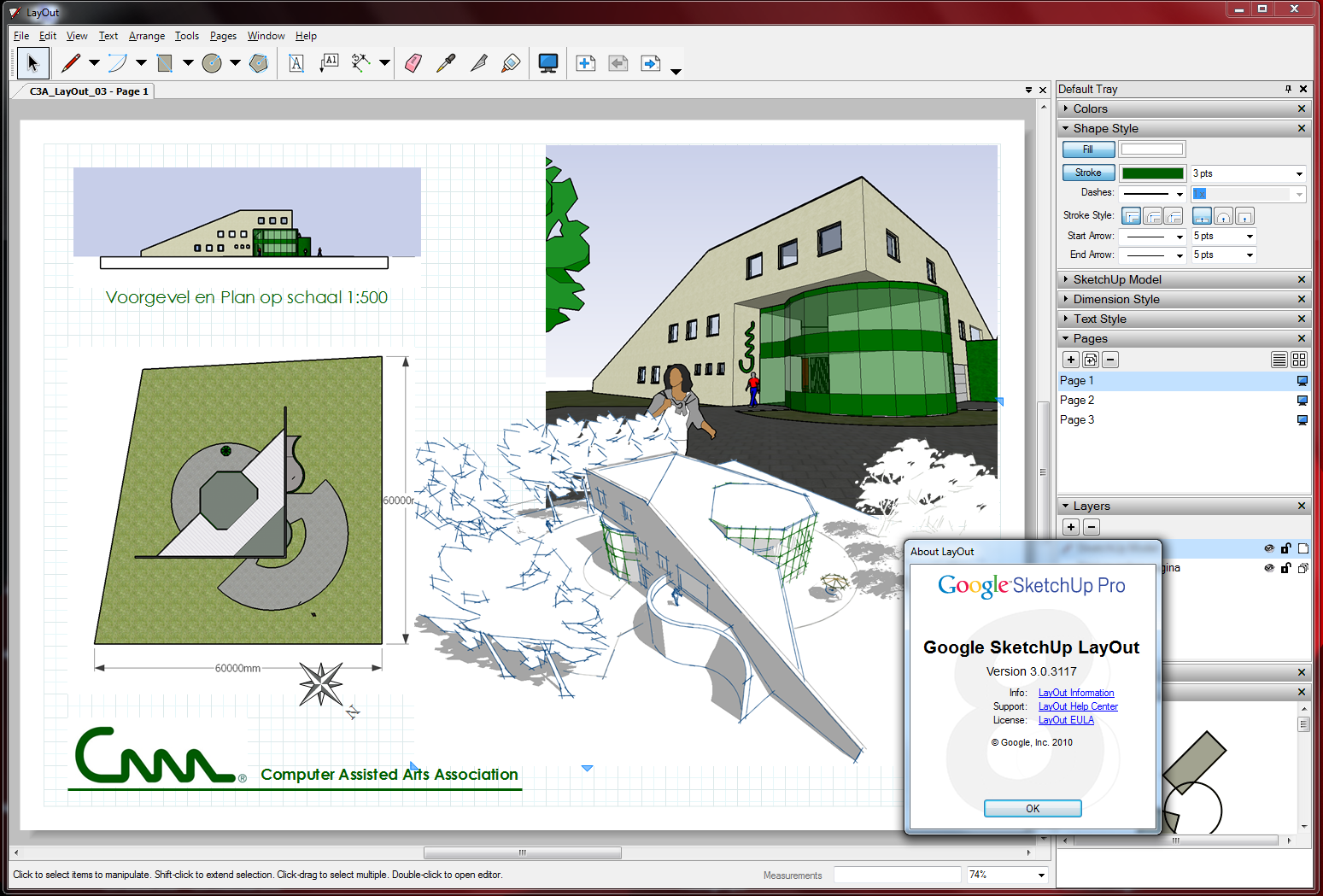This screenshot has width=1323, height=896.
Task: Open the Tools menu
Action: tap(187, 36)
